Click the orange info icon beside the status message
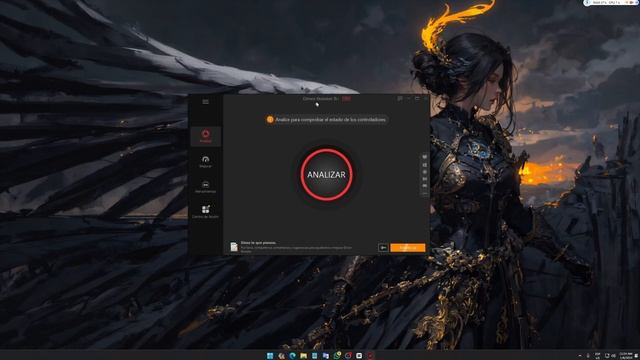This screenshot has width=640, height=360. pyautogui.click(x=270, y=120)
